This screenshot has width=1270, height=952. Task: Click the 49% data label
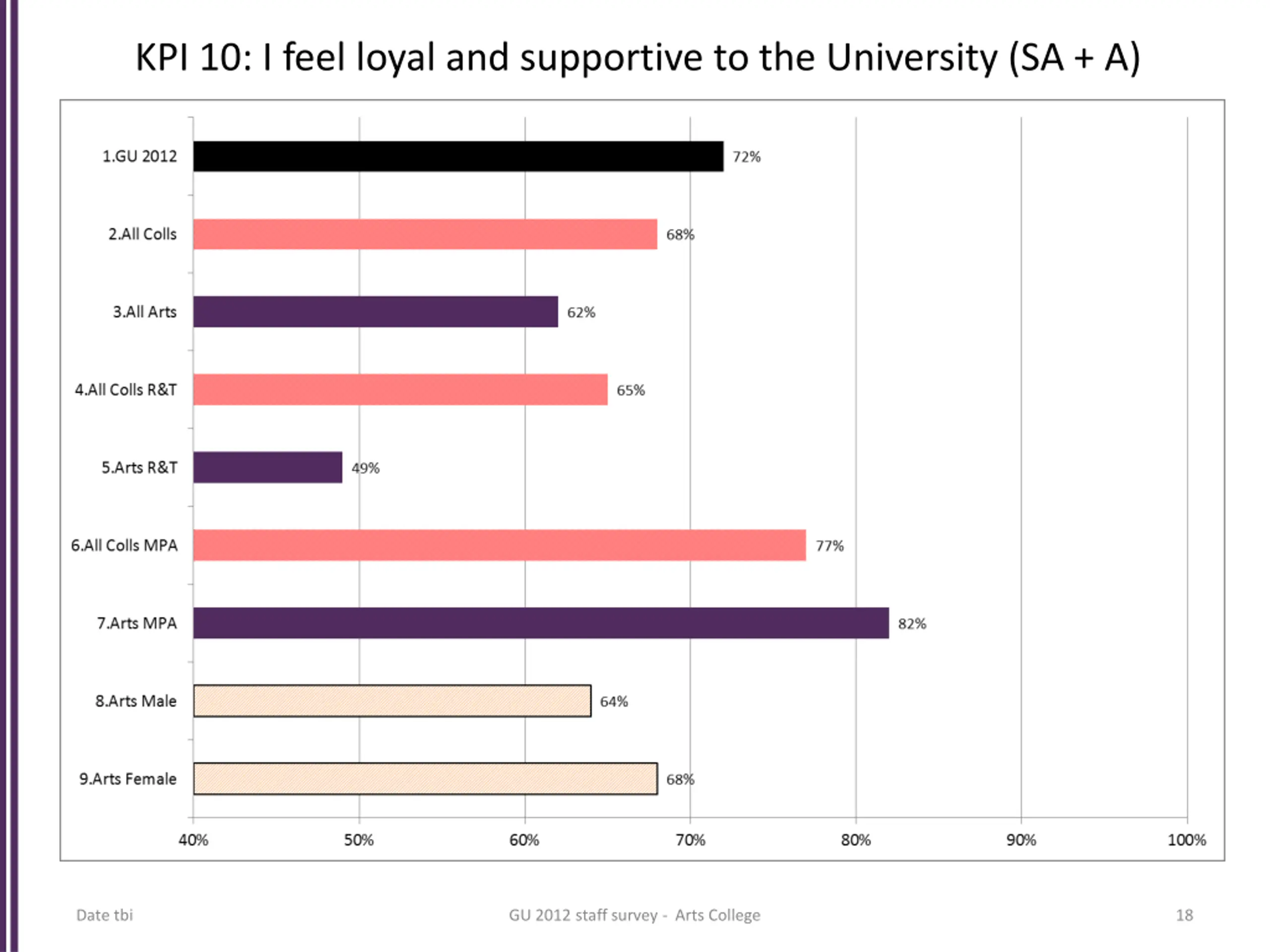coord(366,468)
